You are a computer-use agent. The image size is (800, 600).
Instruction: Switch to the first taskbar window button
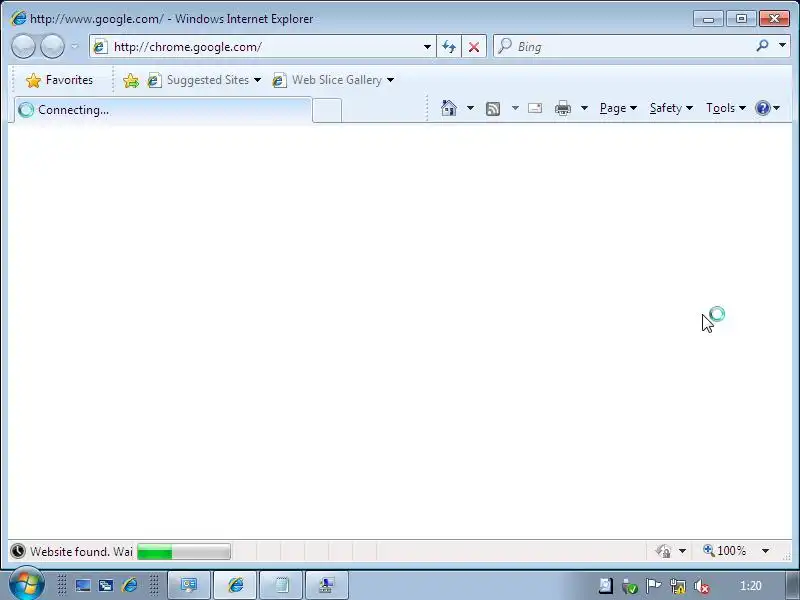coord(189,585)
